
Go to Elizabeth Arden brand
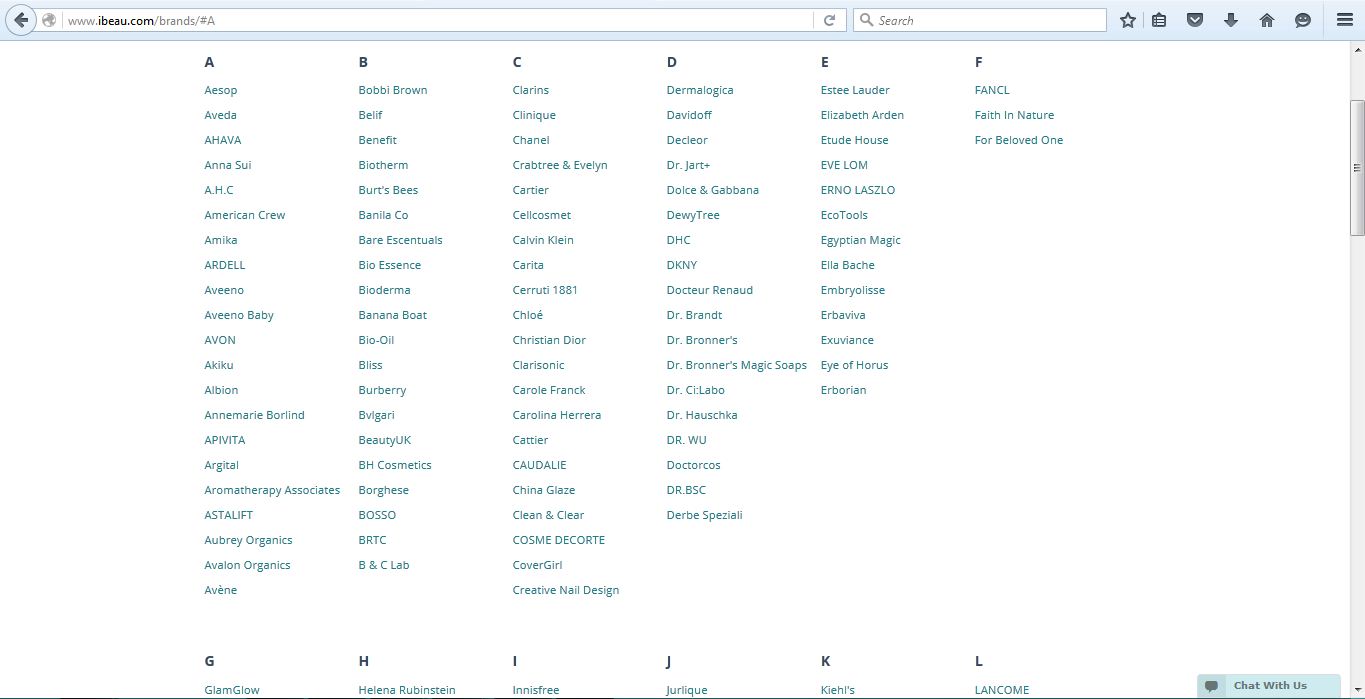click(862, 115)
